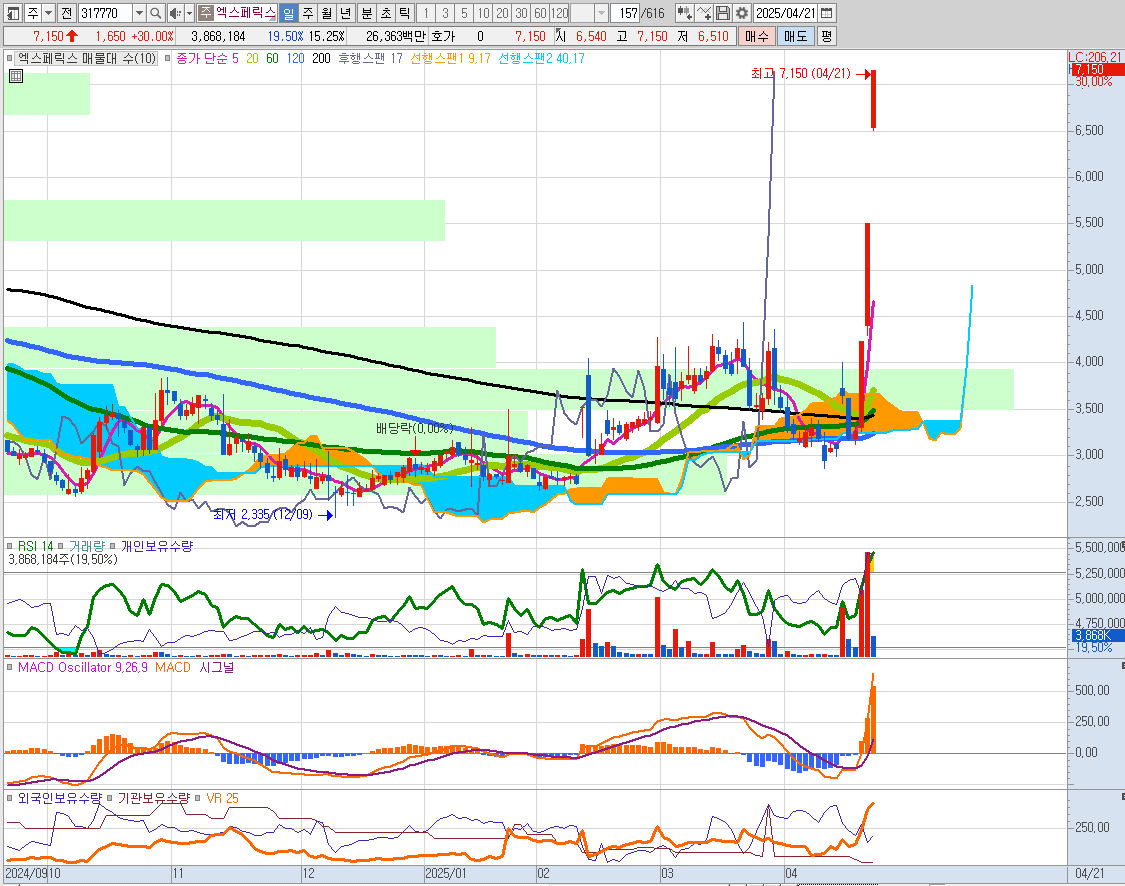Click the 26,363백만 trading value text
The width and height of the screenshot is (1125, 886).
[395, 36]
